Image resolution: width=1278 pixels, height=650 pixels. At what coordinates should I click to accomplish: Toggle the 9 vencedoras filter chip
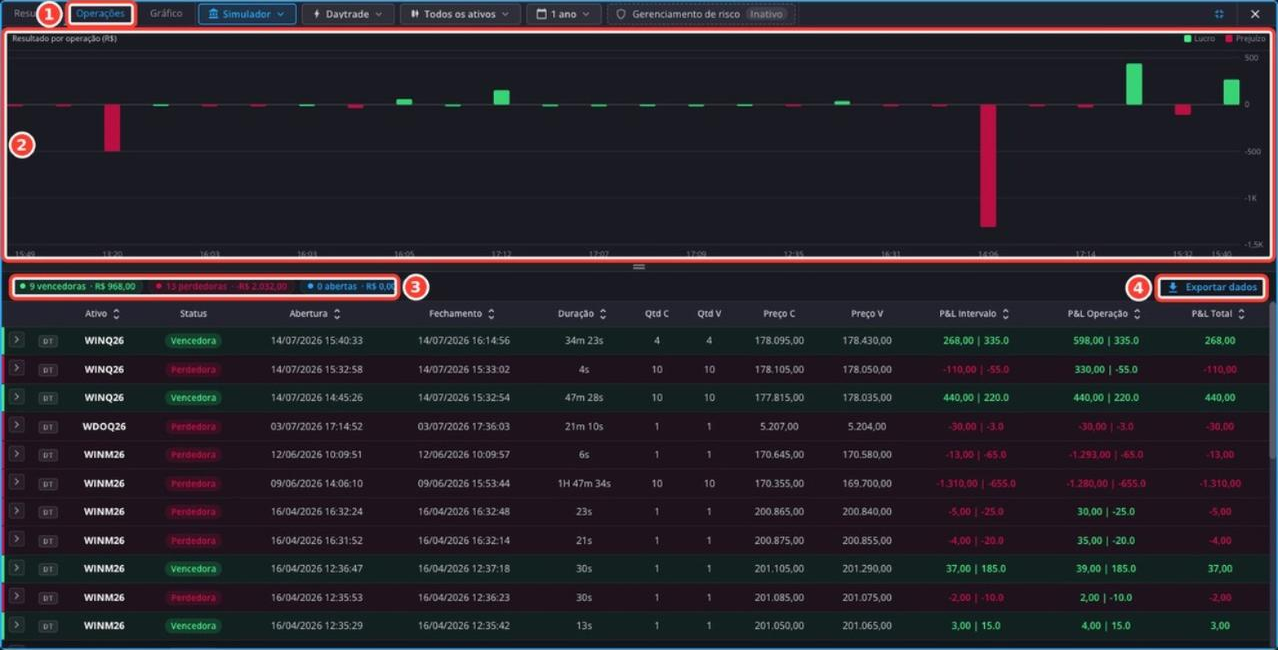[77, 287]
